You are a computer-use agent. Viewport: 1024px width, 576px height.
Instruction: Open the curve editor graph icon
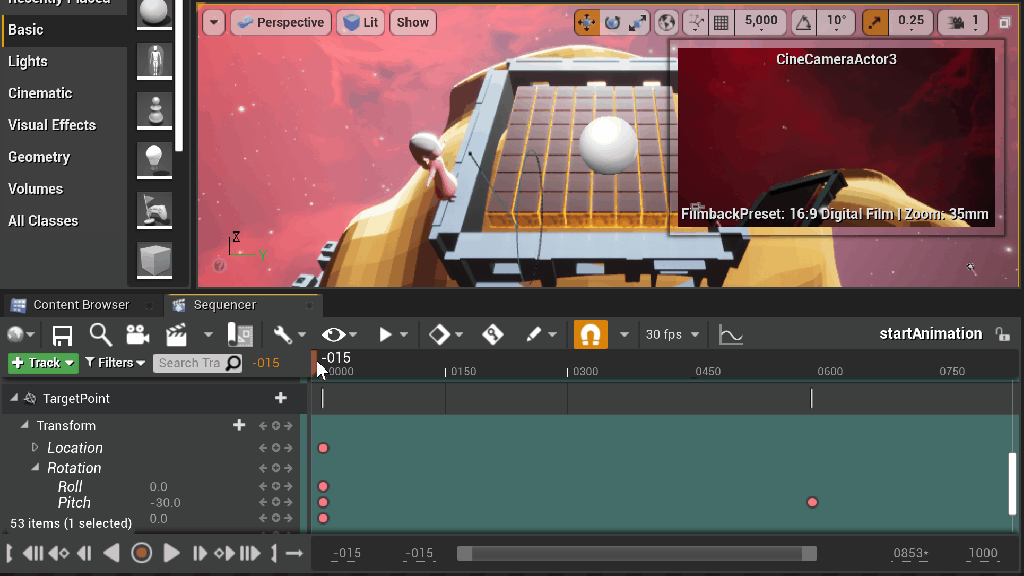pos(731,335)
